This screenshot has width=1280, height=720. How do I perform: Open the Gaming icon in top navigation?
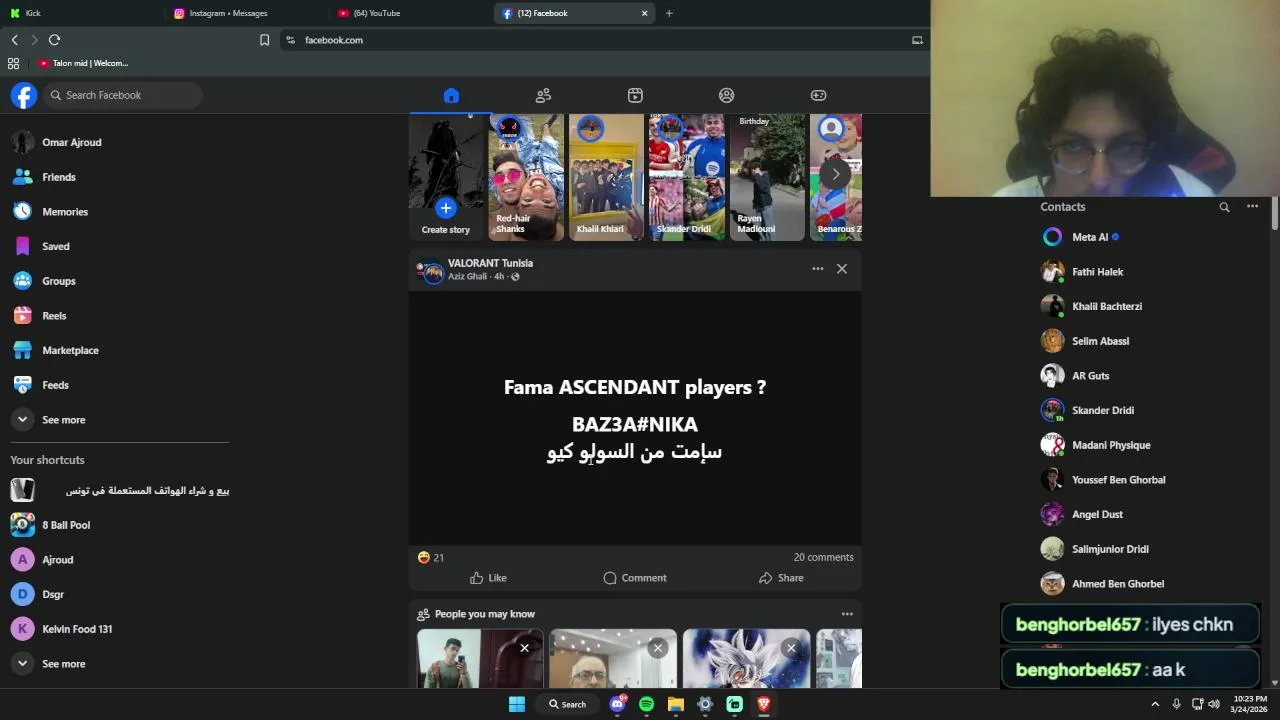pyautogui.click(x=818, y=95)
